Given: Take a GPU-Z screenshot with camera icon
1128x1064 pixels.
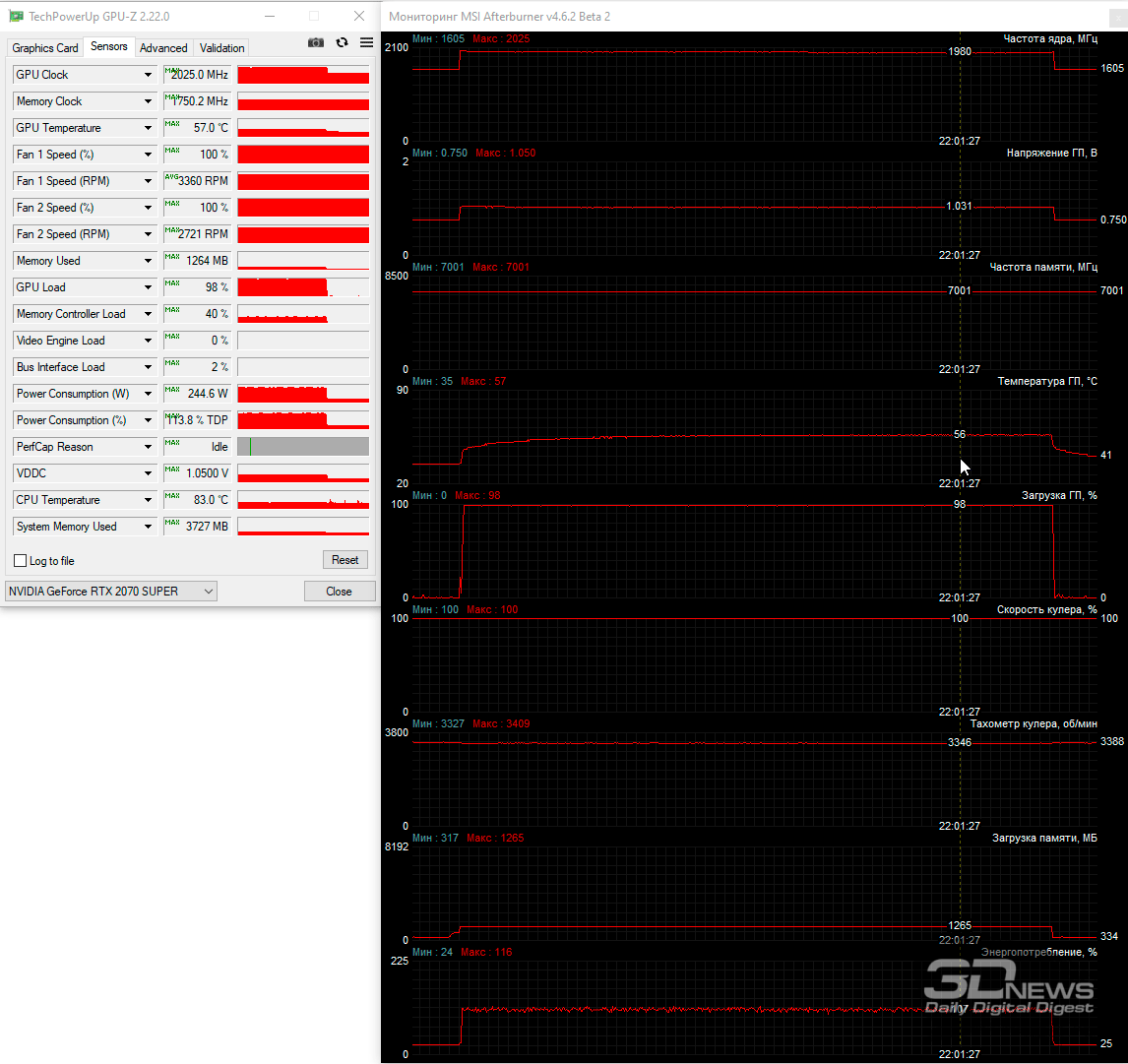Looking at the screenshot, I should point(315,42).
